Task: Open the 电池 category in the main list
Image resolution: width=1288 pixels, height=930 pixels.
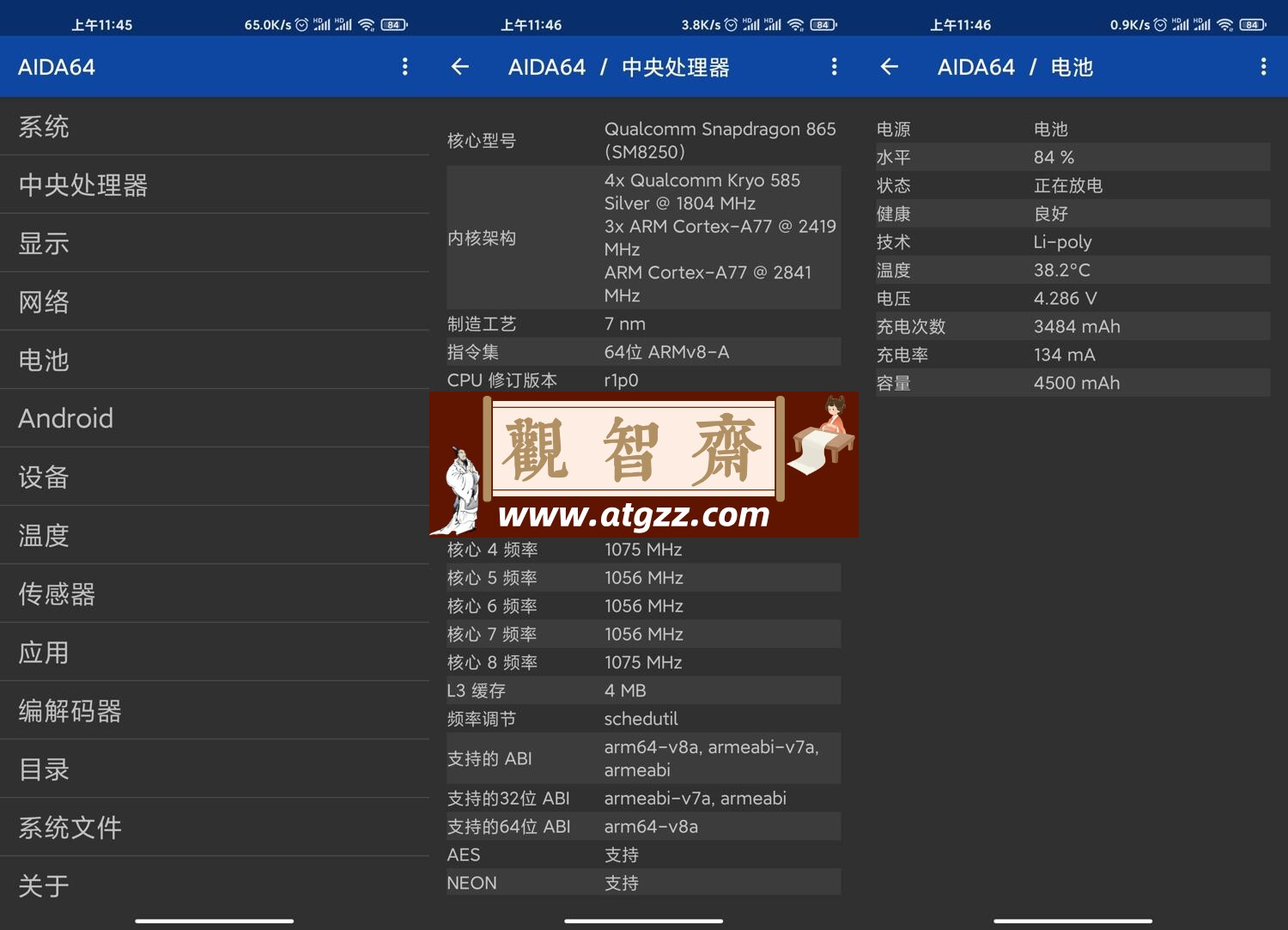Action: [215, 361]
